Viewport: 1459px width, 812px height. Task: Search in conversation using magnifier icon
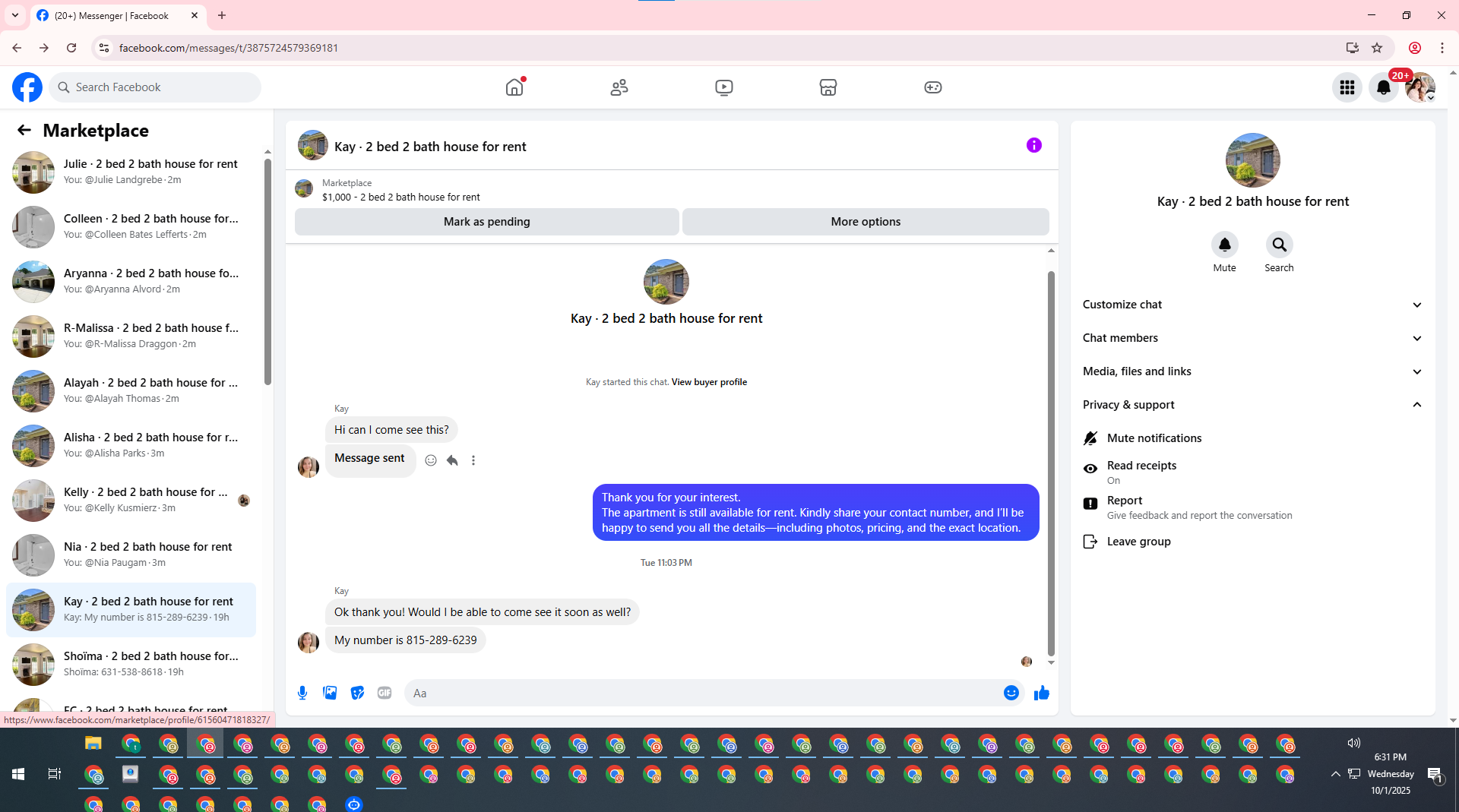point(1280,245)
